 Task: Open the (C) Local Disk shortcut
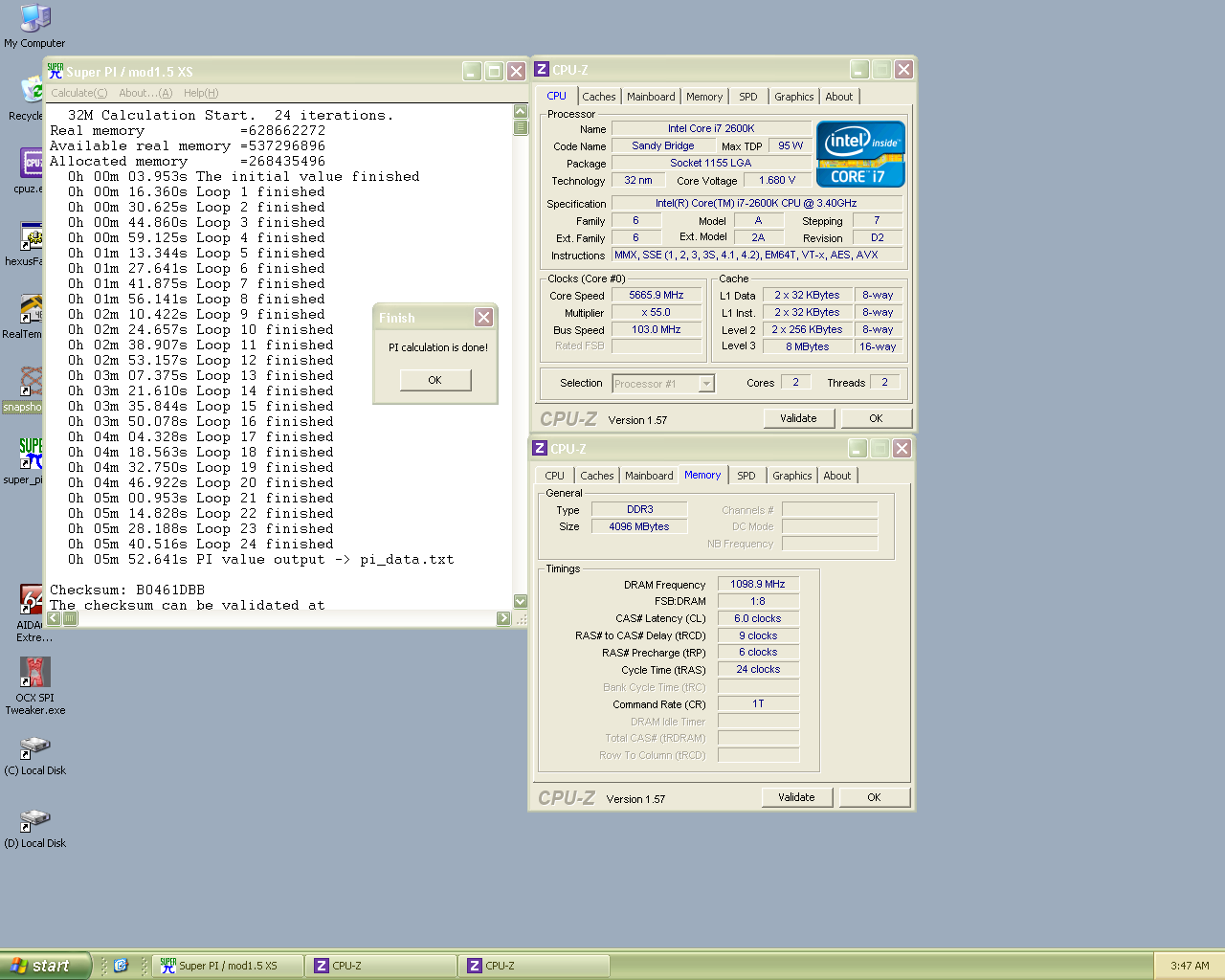pos(34,748)
